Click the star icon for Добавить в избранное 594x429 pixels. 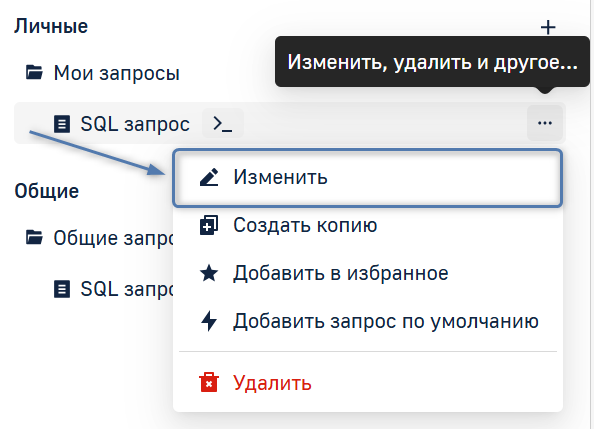tap(209, 273)
